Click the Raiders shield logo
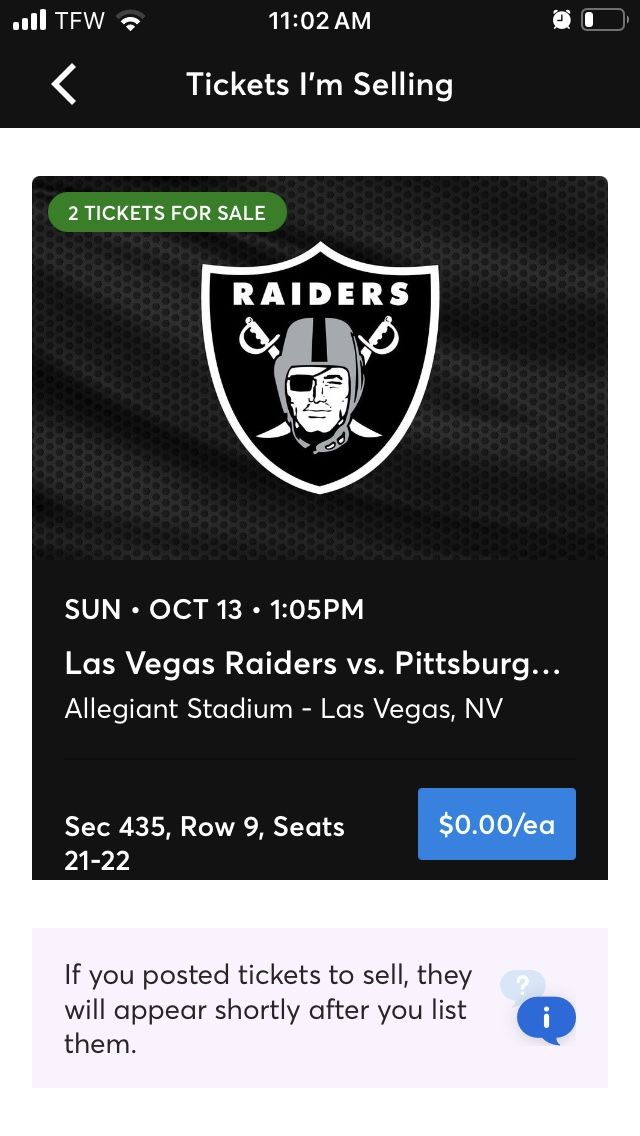This screenshot has width=640, height=1136. point(320,366)
